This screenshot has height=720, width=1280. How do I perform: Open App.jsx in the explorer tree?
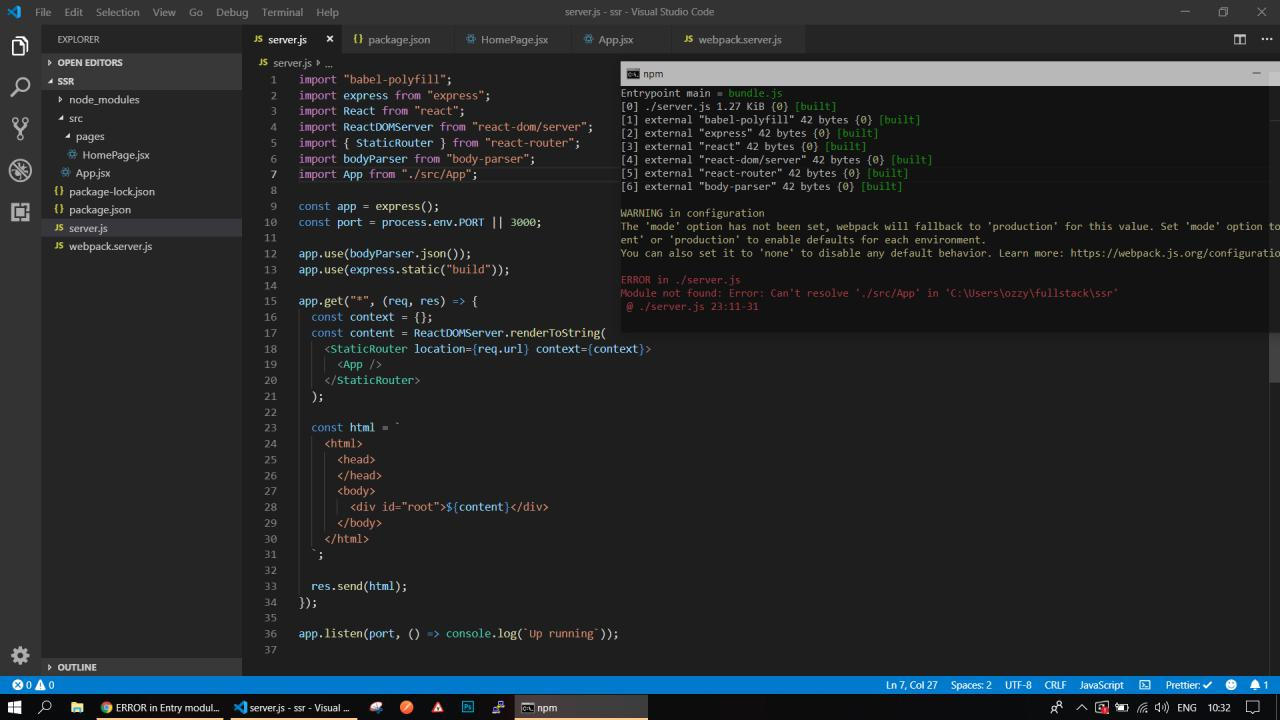(141, 173)
